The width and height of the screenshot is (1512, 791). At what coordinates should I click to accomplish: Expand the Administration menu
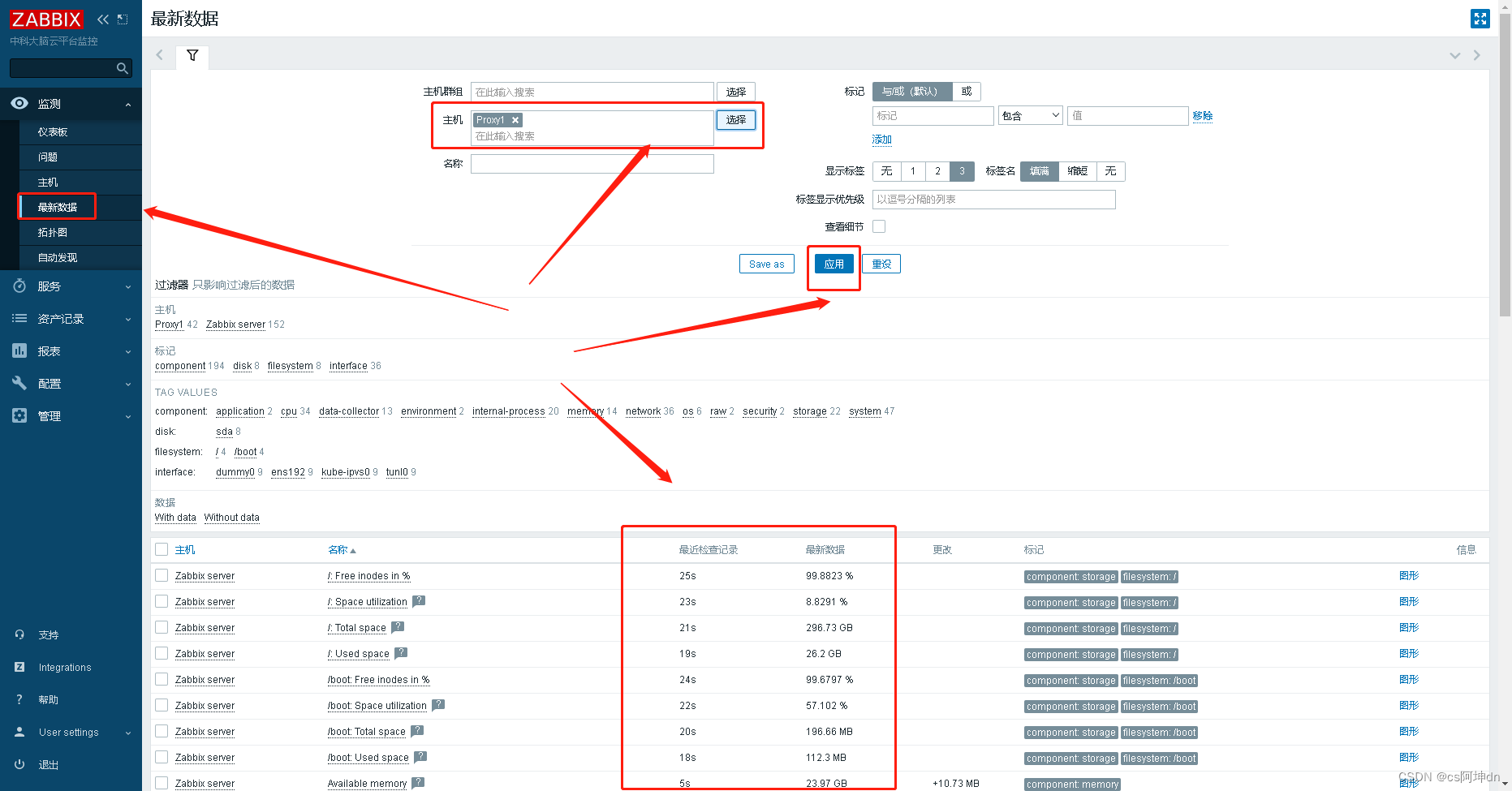point(71,416)
